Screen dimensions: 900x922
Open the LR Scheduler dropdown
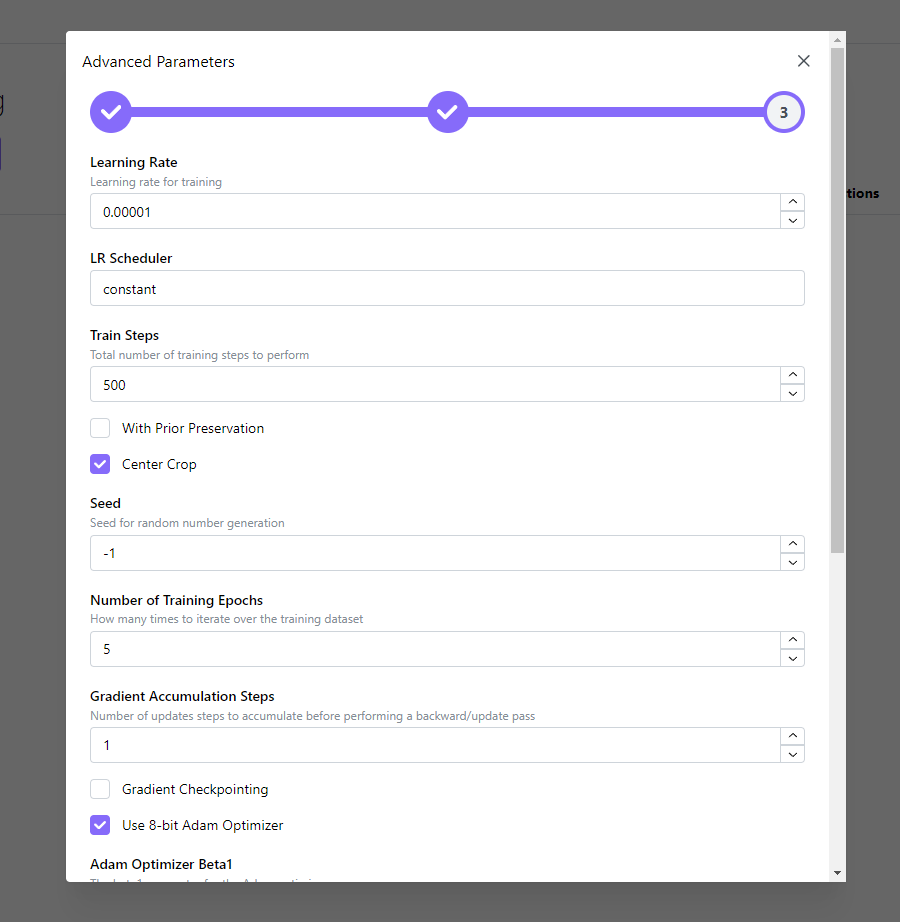(x=447, y=288)
